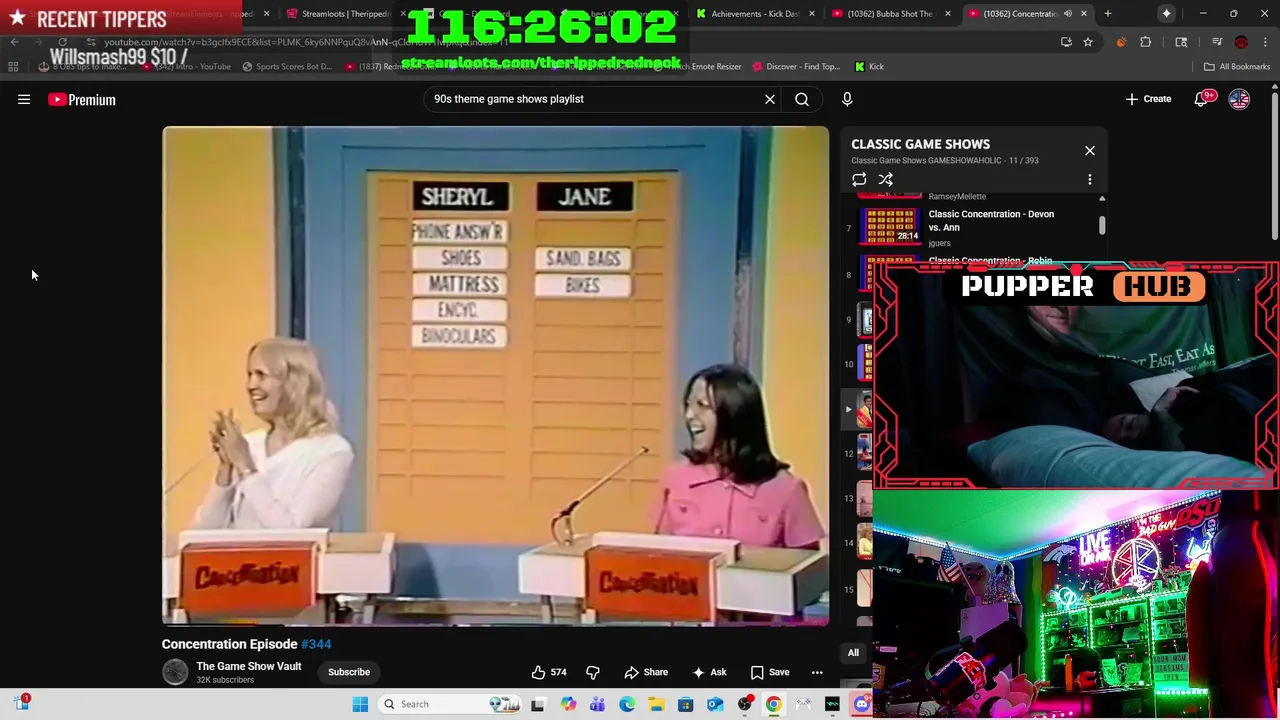Open Discover - Find Top bookmark
This screenshot has height=720, width=1280.
click(795, 66)
